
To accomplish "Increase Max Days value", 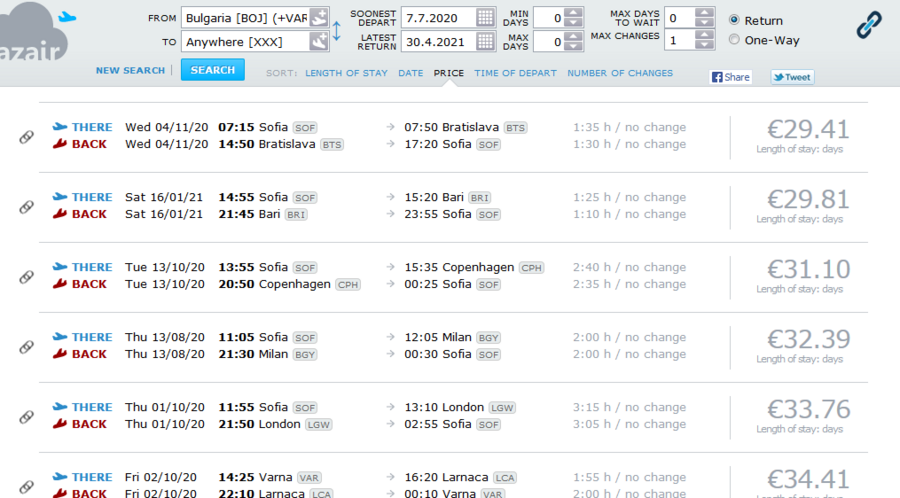I will (573, 36).
